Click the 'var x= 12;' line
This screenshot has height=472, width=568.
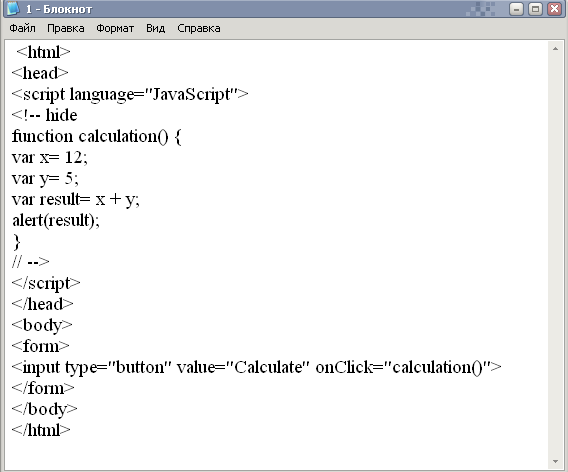click(x=50, y=158)
